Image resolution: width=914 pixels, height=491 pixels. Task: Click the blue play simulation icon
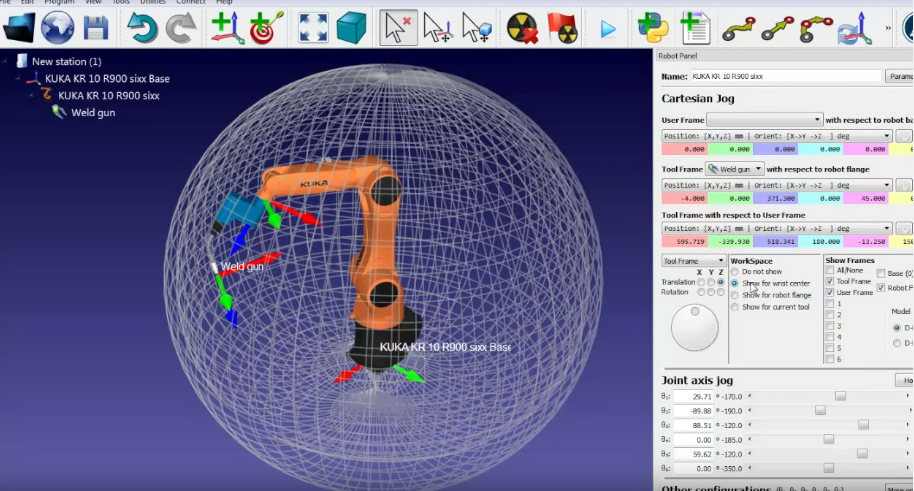tap(607, 28)
